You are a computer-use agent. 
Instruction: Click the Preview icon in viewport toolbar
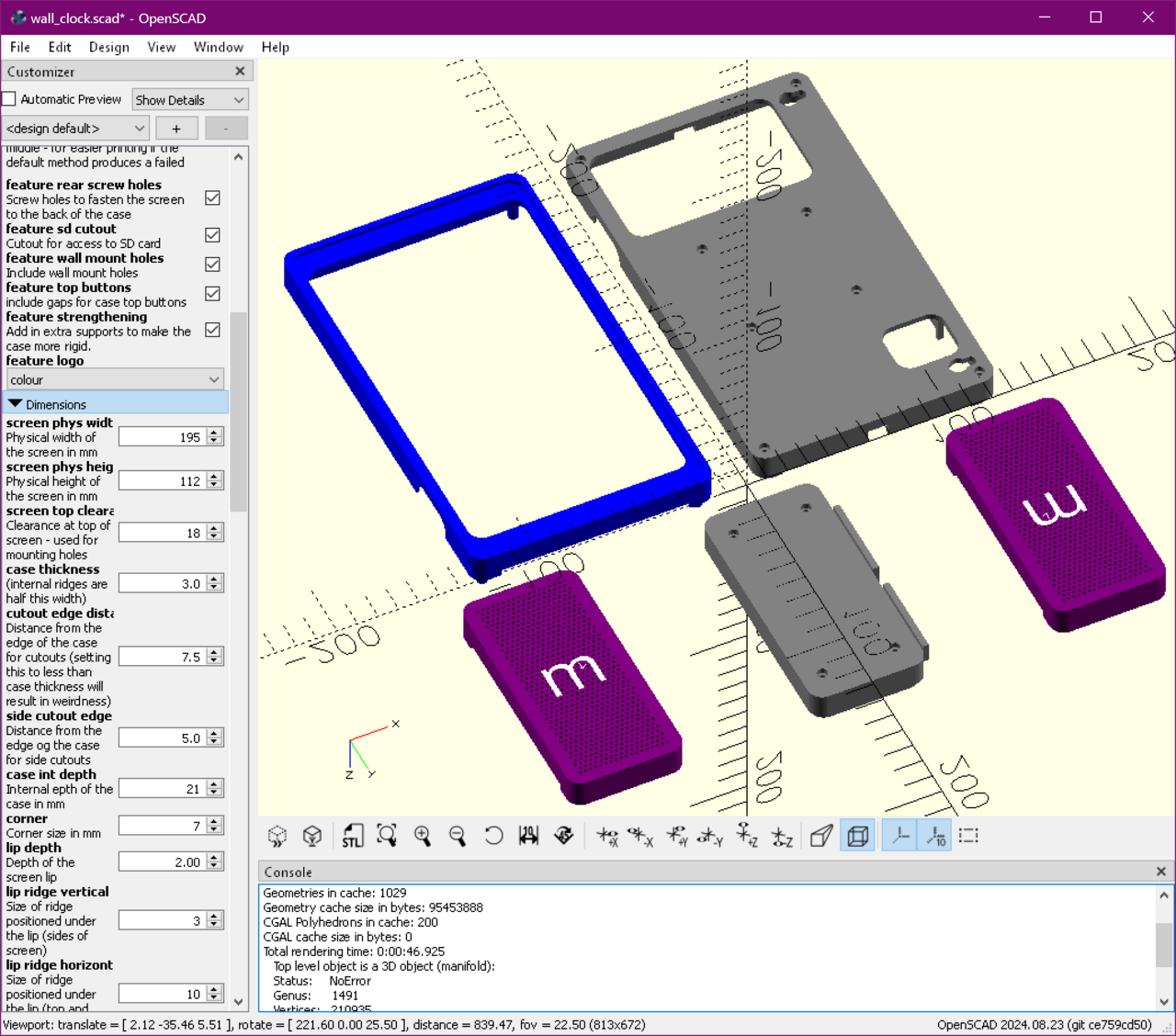277,835
